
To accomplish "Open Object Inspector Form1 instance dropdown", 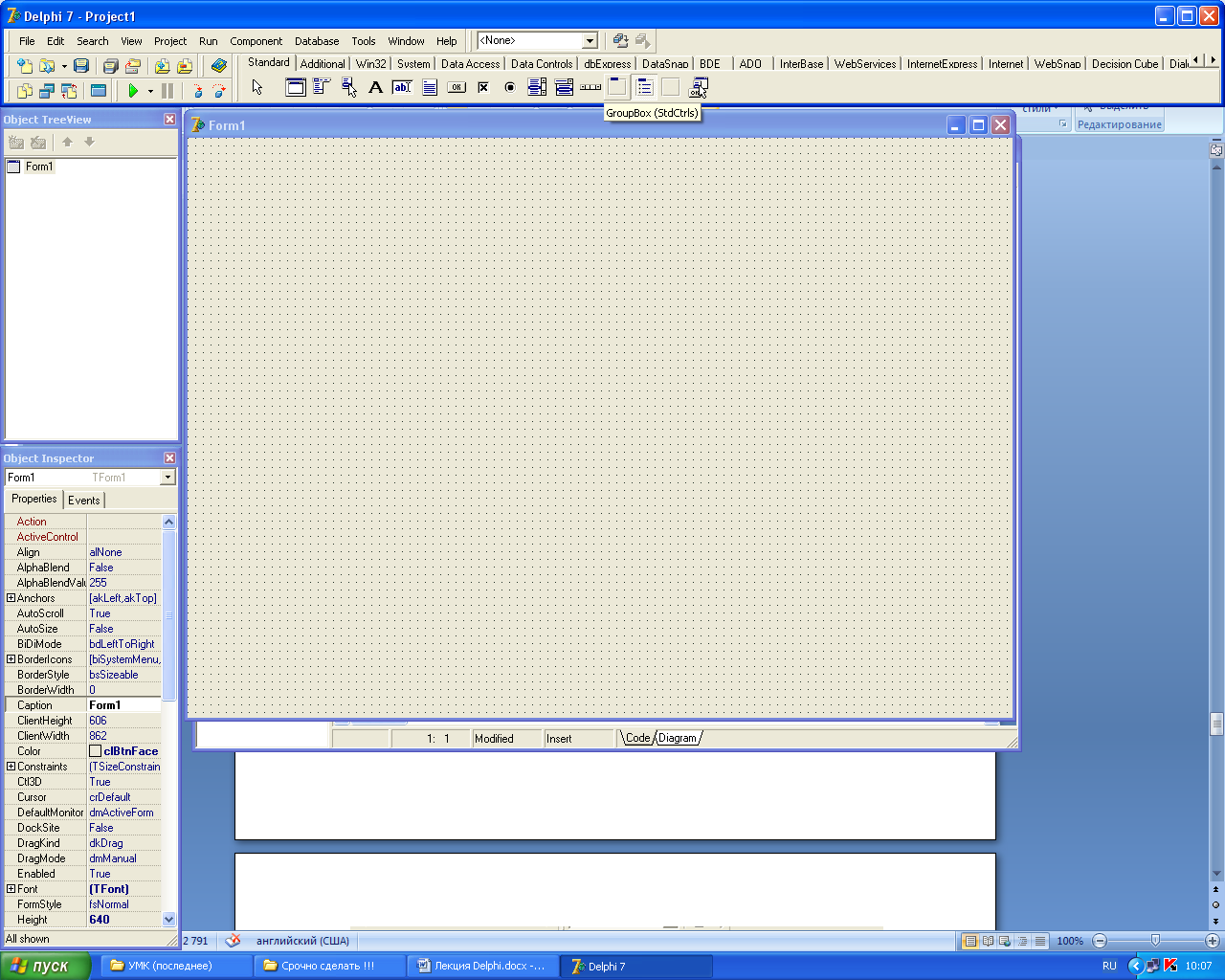I will coord(168,477).
